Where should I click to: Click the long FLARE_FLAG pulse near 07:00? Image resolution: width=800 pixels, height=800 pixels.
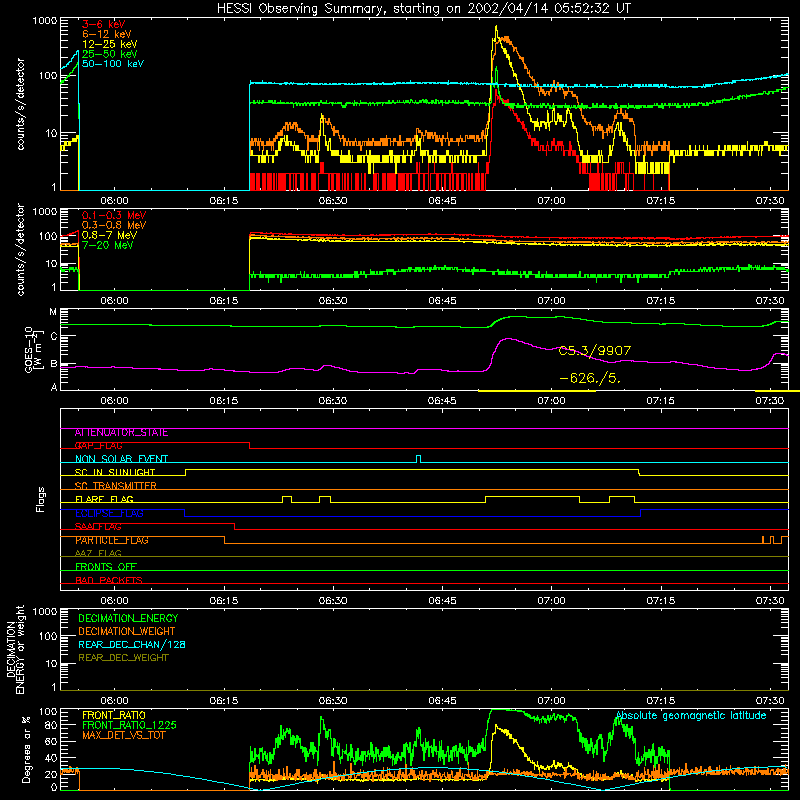pos(532,499)
